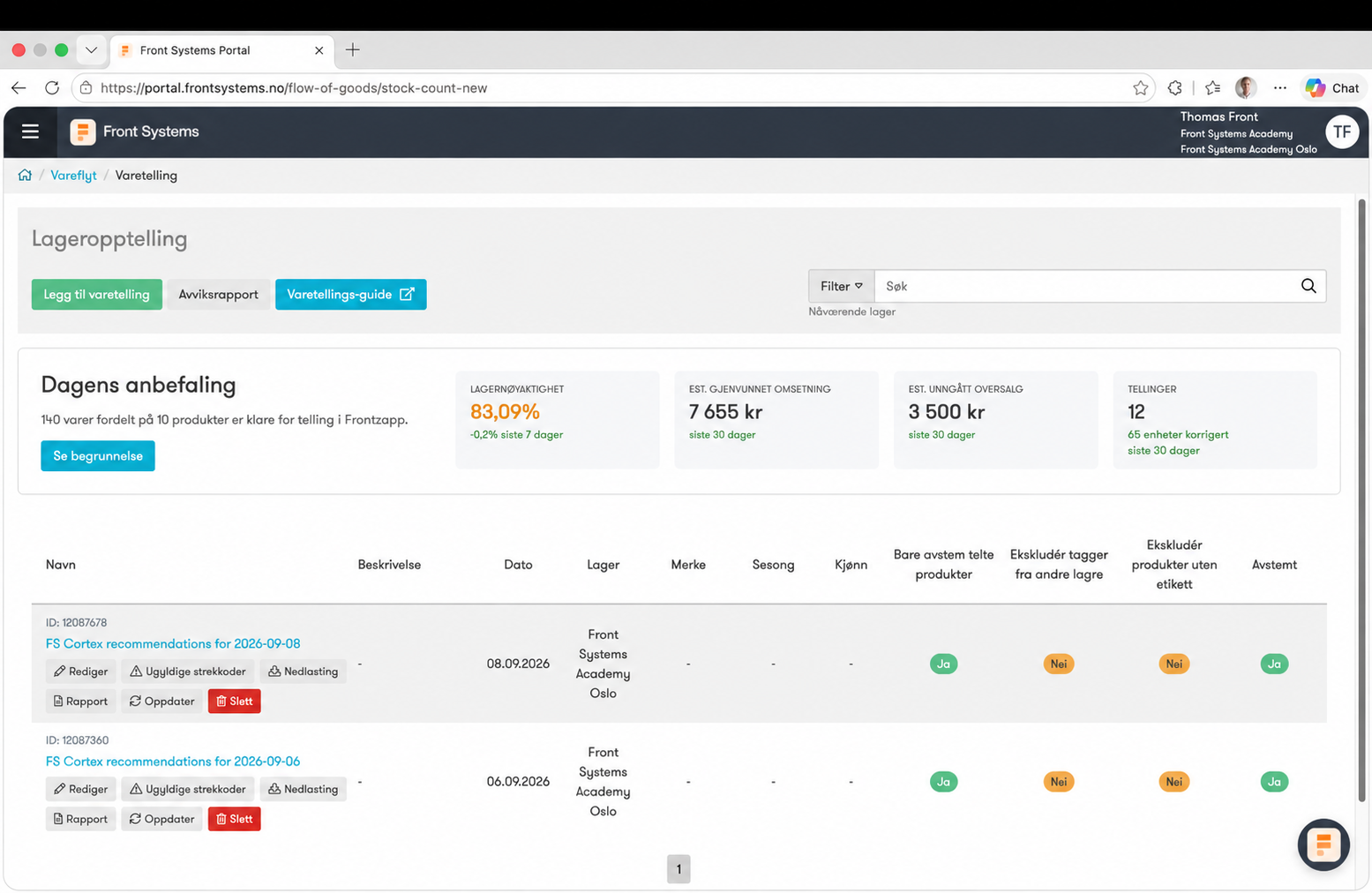View site information lock icon
Viewport: 1372px width, 893px height.
[x=86, y=87]
